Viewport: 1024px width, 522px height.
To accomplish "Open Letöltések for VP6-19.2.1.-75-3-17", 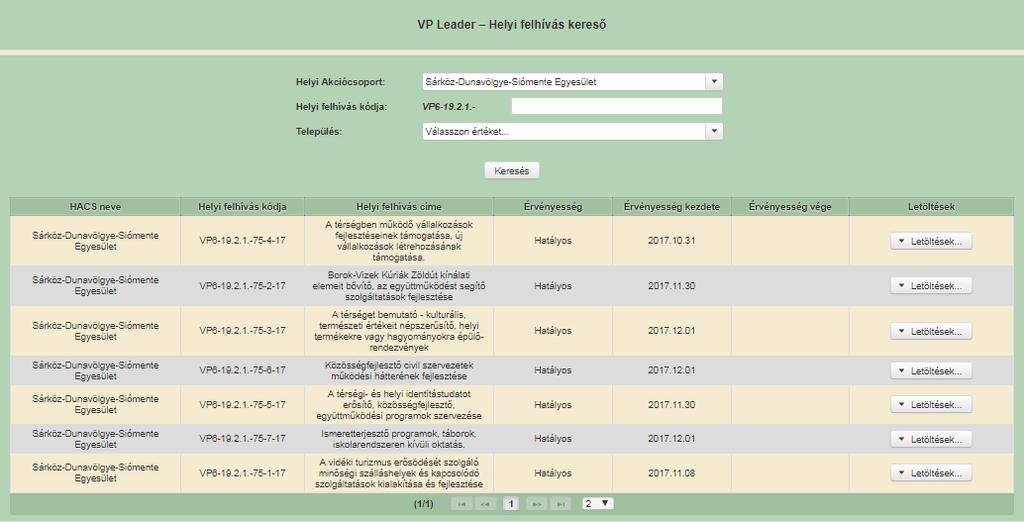I will 931,331.
